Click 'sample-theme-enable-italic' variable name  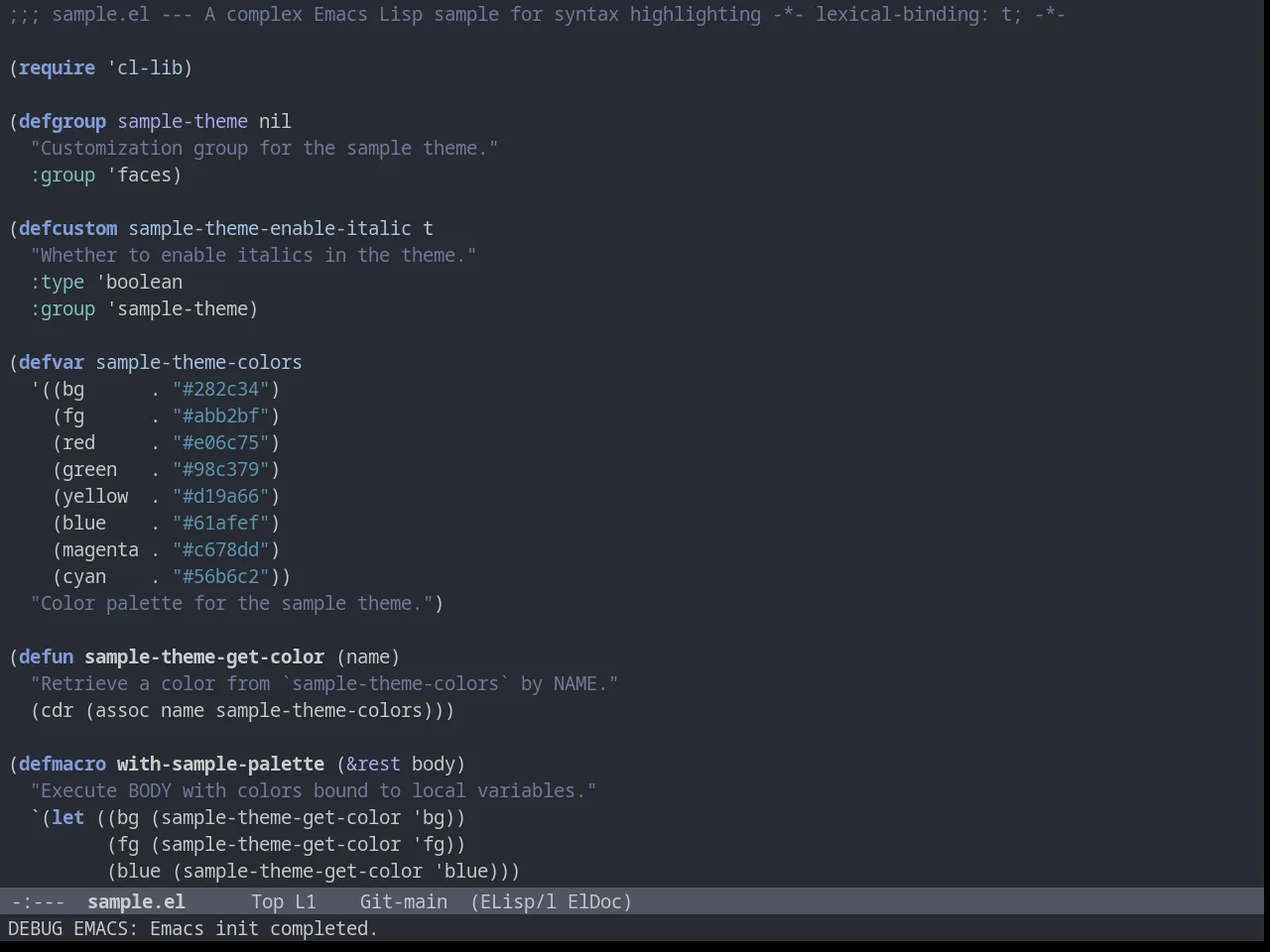pyautogui.click(x=270, y=228)
